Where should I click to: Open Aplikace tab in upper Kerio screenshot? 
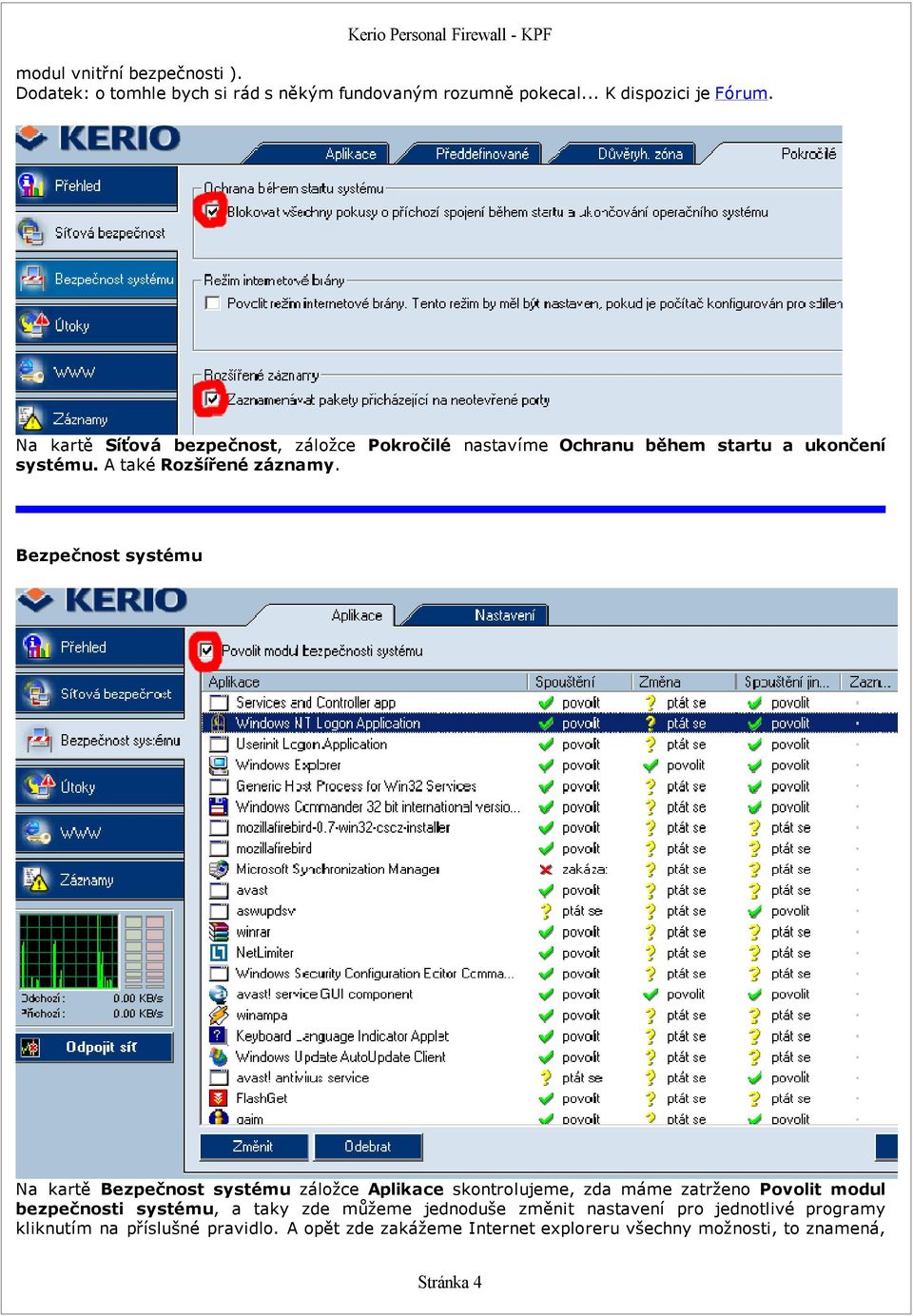(351, 154)
